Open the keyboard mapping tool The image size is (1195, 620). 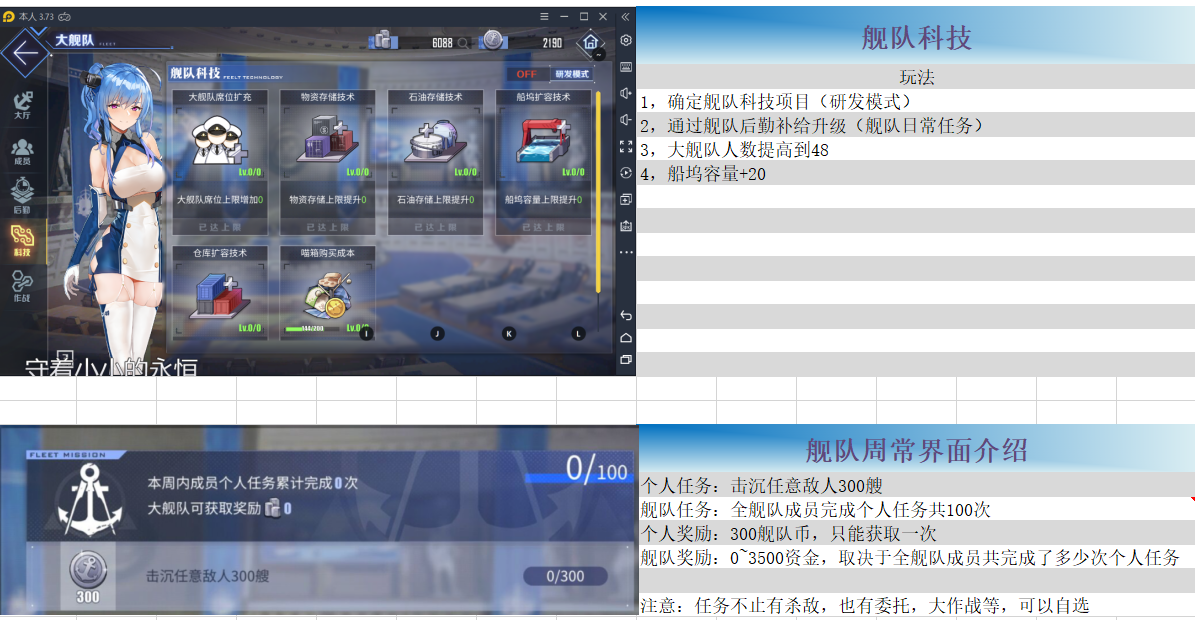626,67
